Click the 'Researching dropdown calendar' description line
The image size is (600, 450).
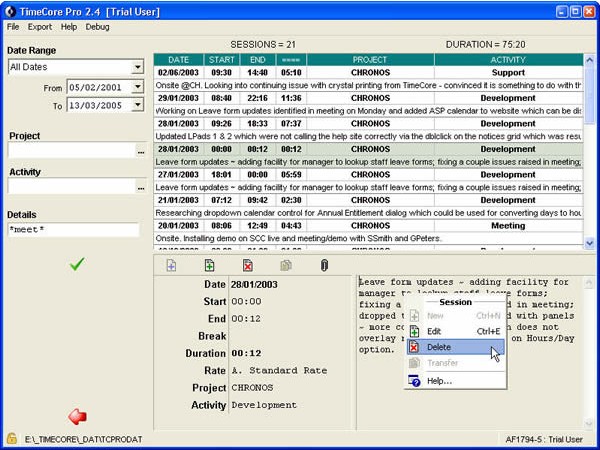pos(368,213)
